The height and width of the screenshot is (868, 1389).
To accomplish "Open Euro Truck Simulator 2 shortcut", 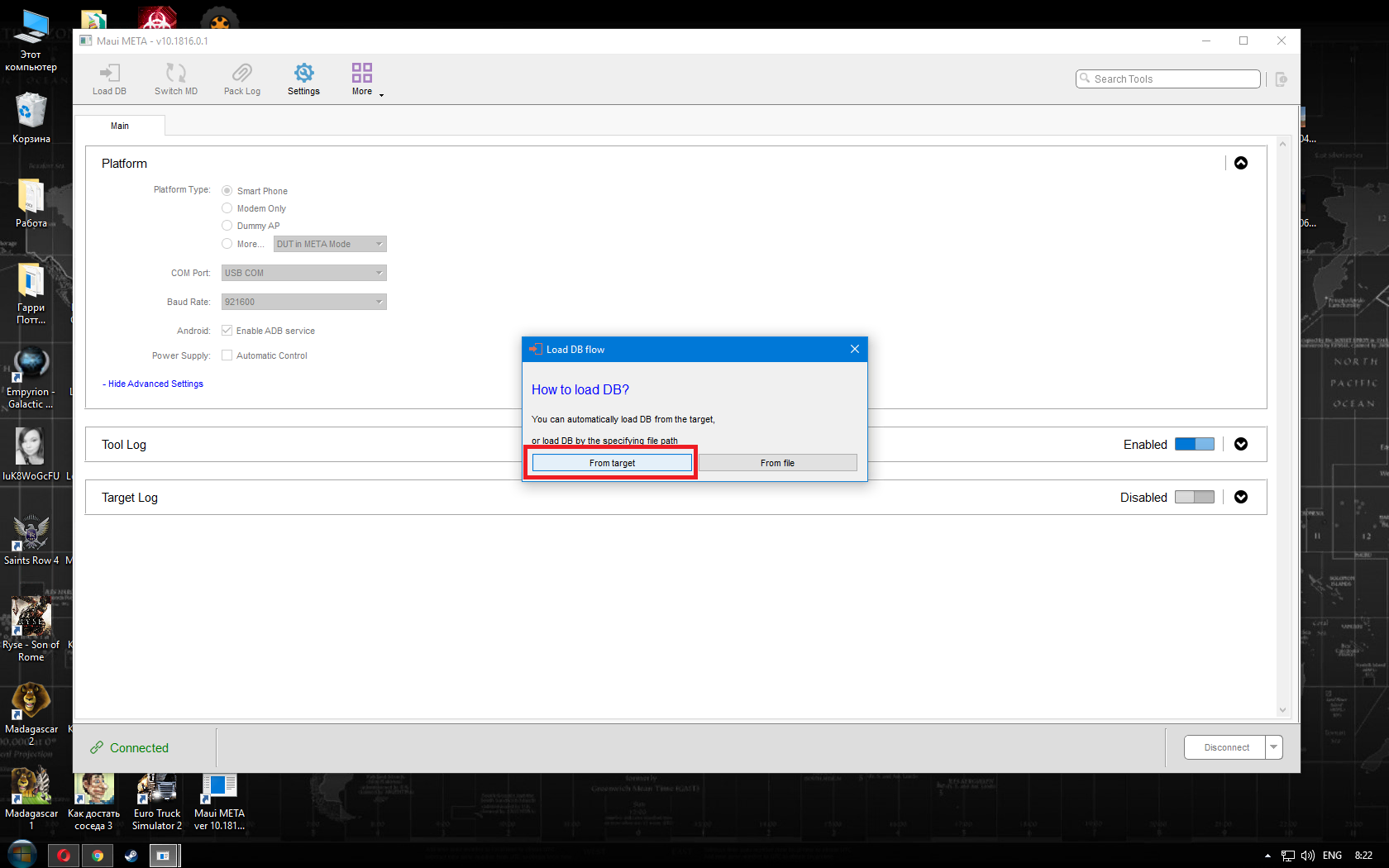I will (x=157, y=802).
